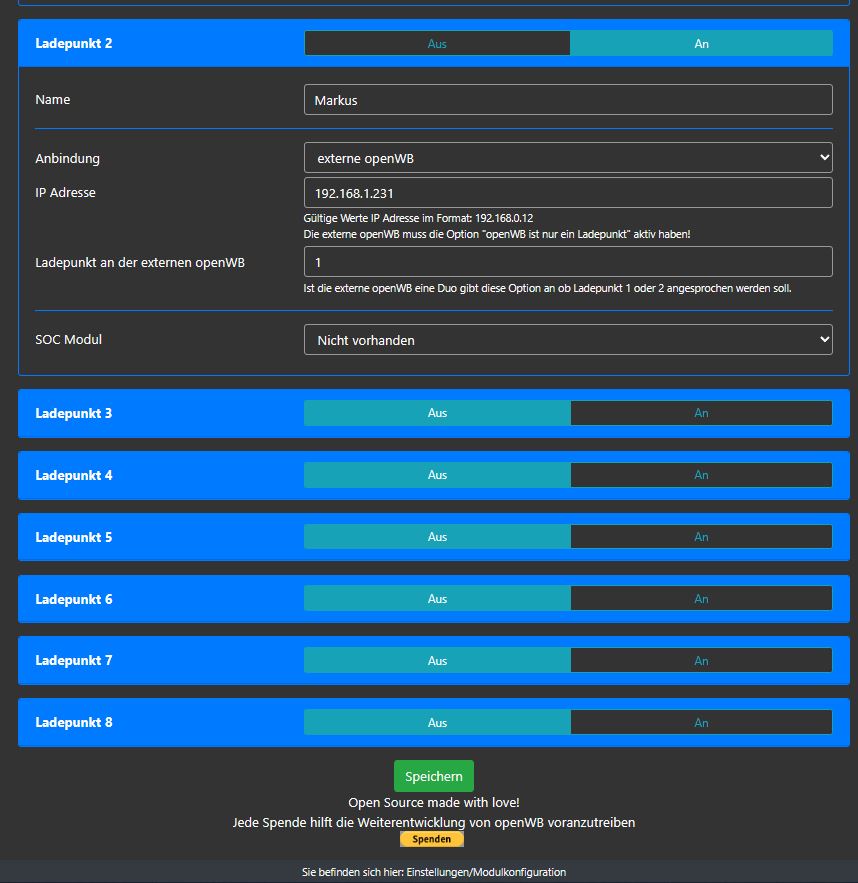This screenshot has height=883, width=858.
Task: Save settings with Speichern button
Action: [434, 776]
